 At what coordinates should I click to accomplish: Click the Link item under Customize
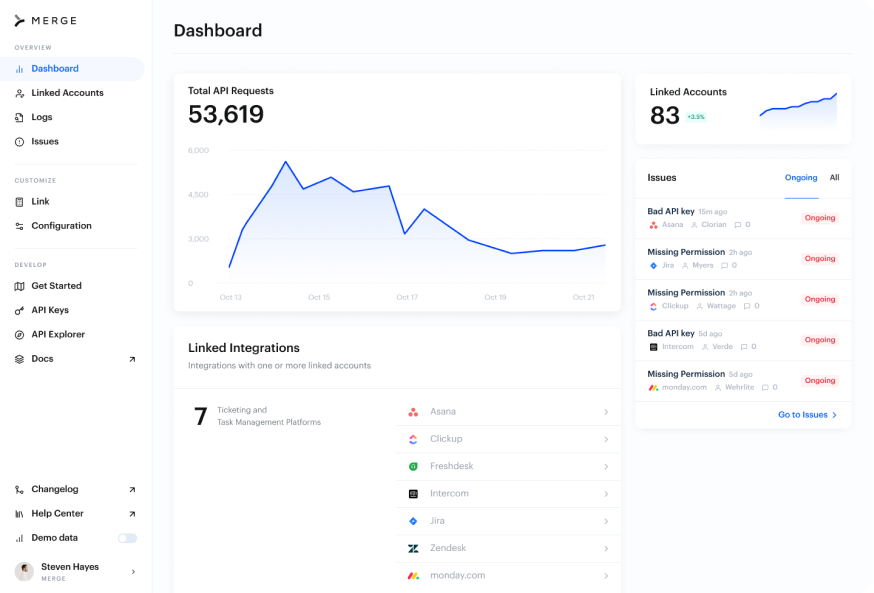(x=40, y=202)
